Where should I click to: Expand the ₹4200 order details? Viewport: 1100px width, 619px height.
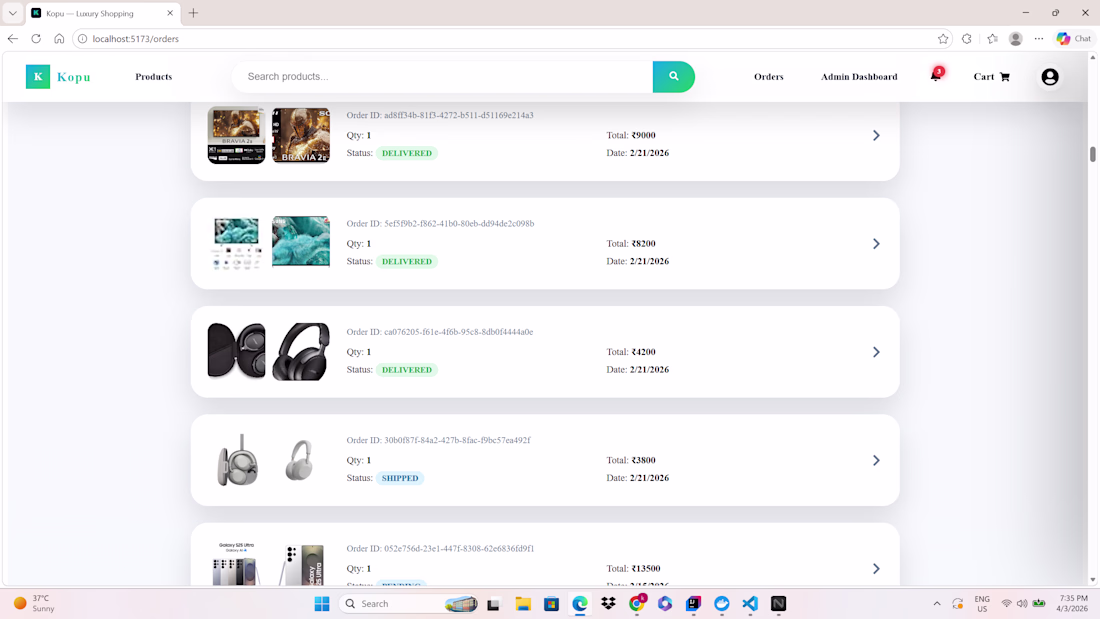(x=876, y=352)
